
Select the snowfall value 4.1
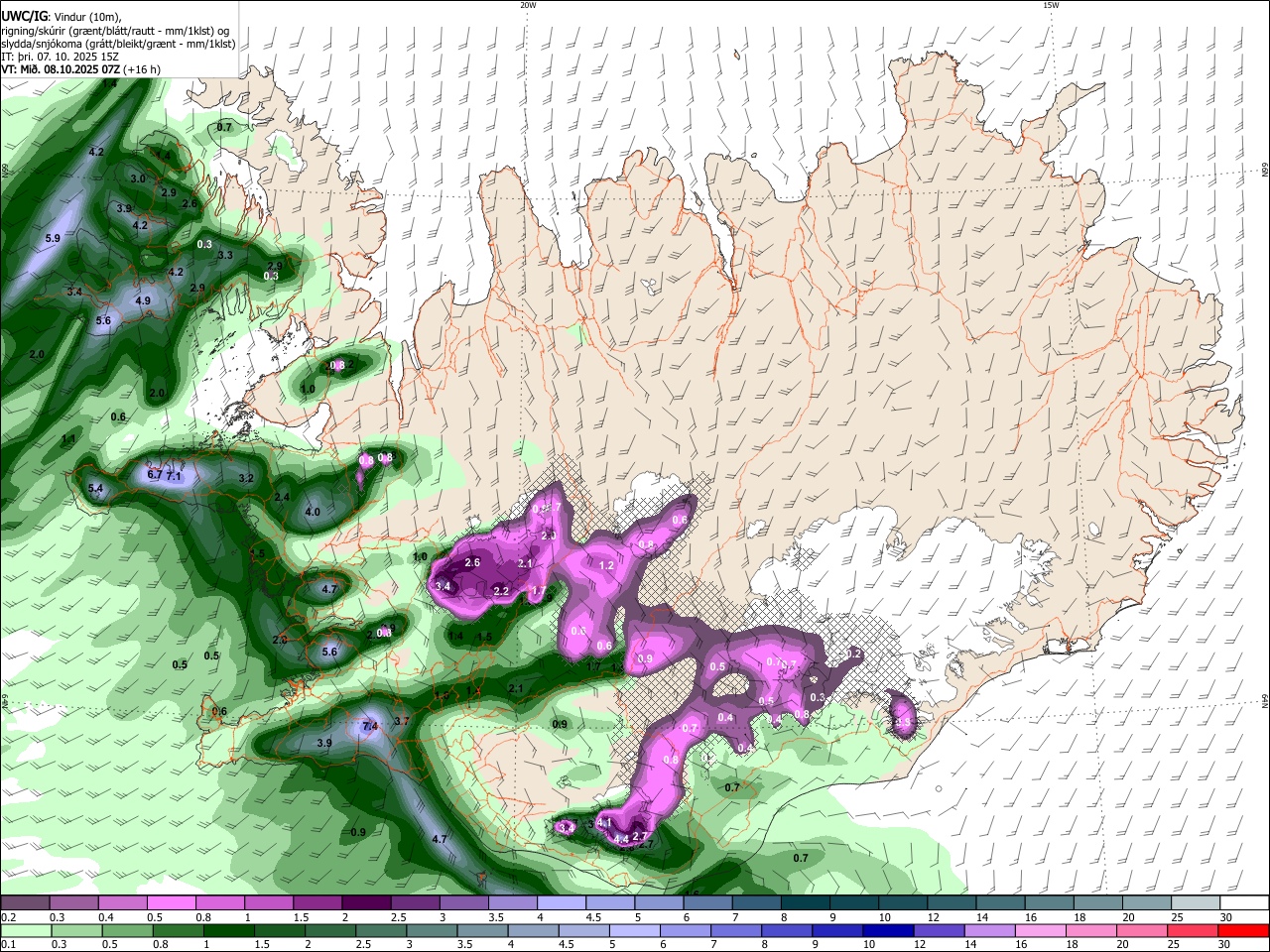click(x=603, y=823)
